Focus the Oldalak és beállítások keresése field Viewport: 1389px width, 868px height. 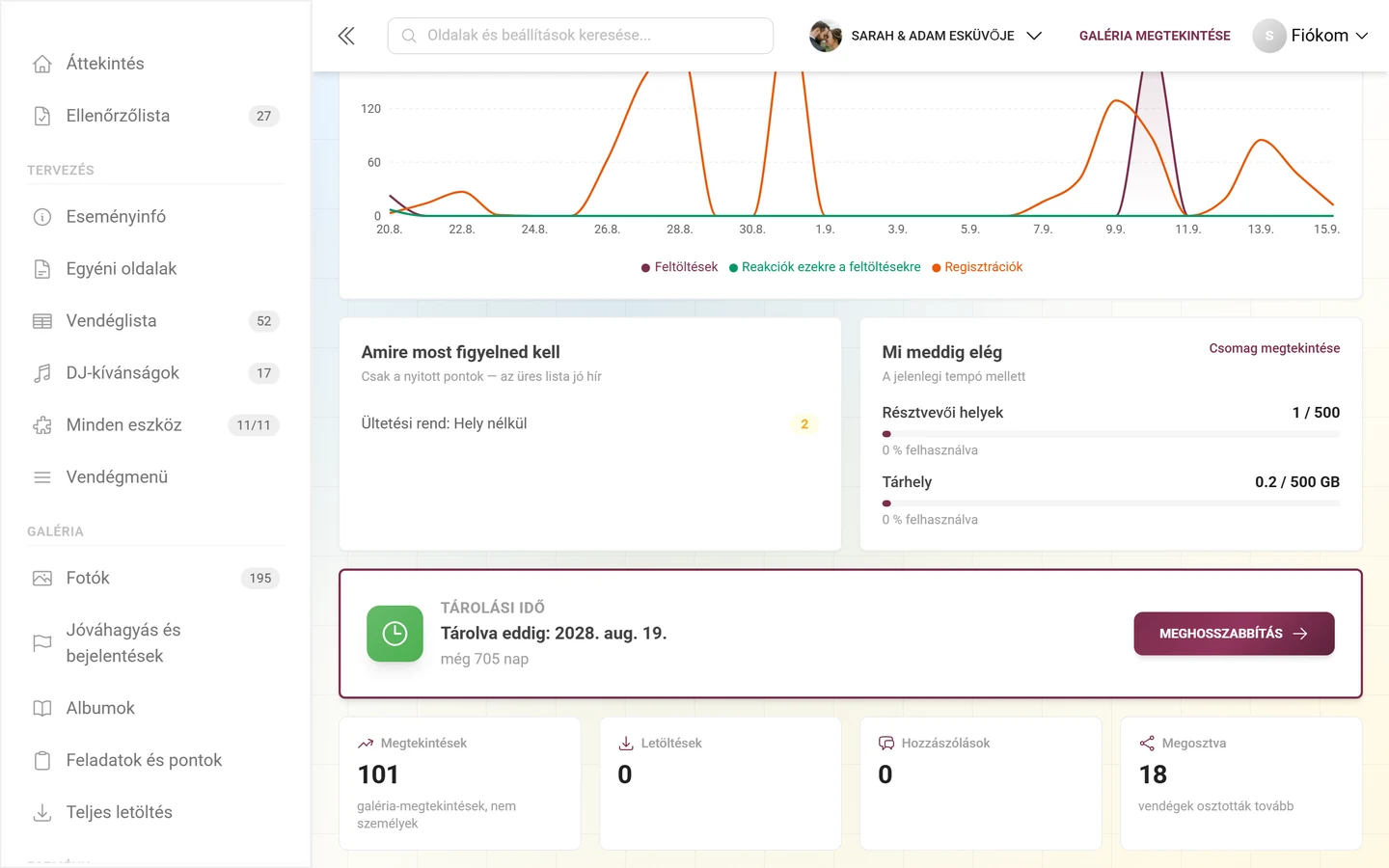(x=580, y=36)
